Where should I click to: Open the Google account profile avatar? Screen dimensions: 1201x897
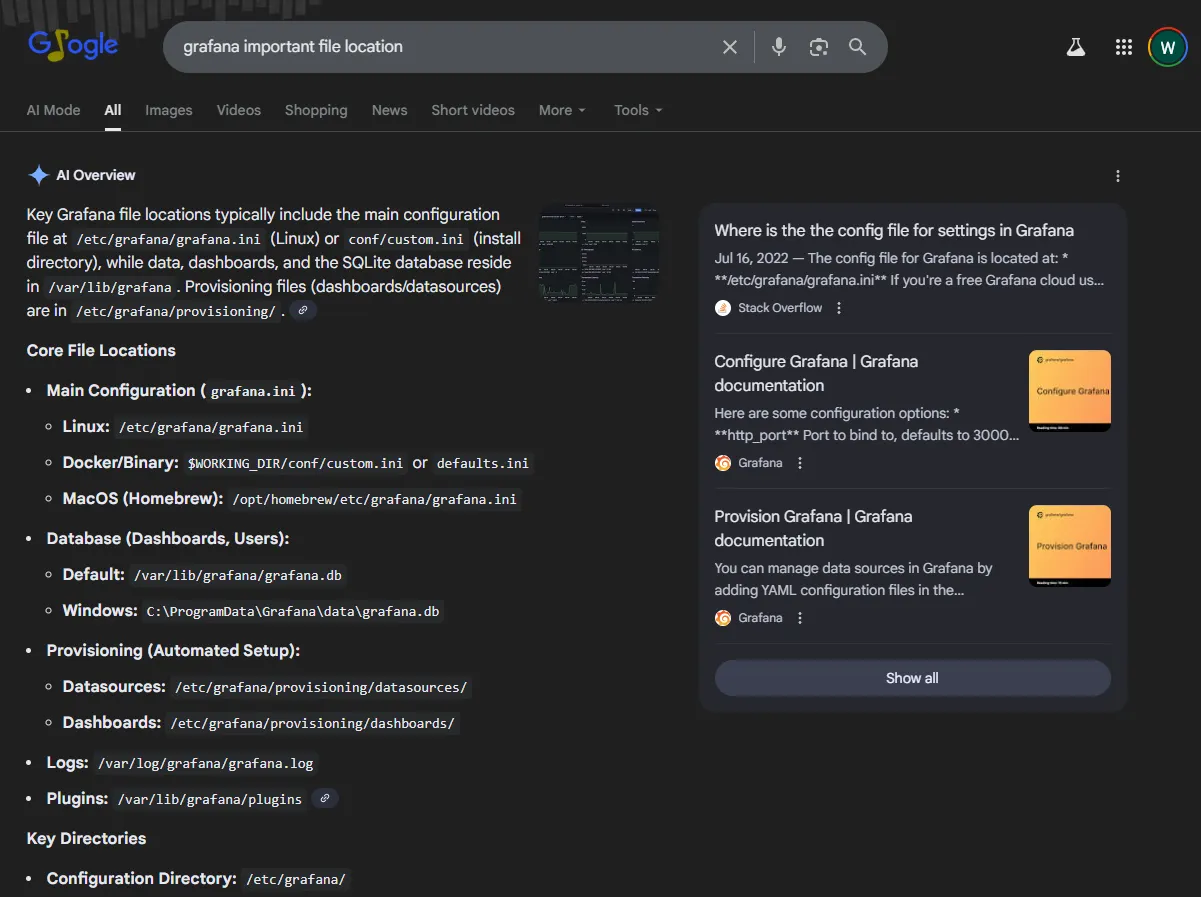click(x=1167, y=47)
